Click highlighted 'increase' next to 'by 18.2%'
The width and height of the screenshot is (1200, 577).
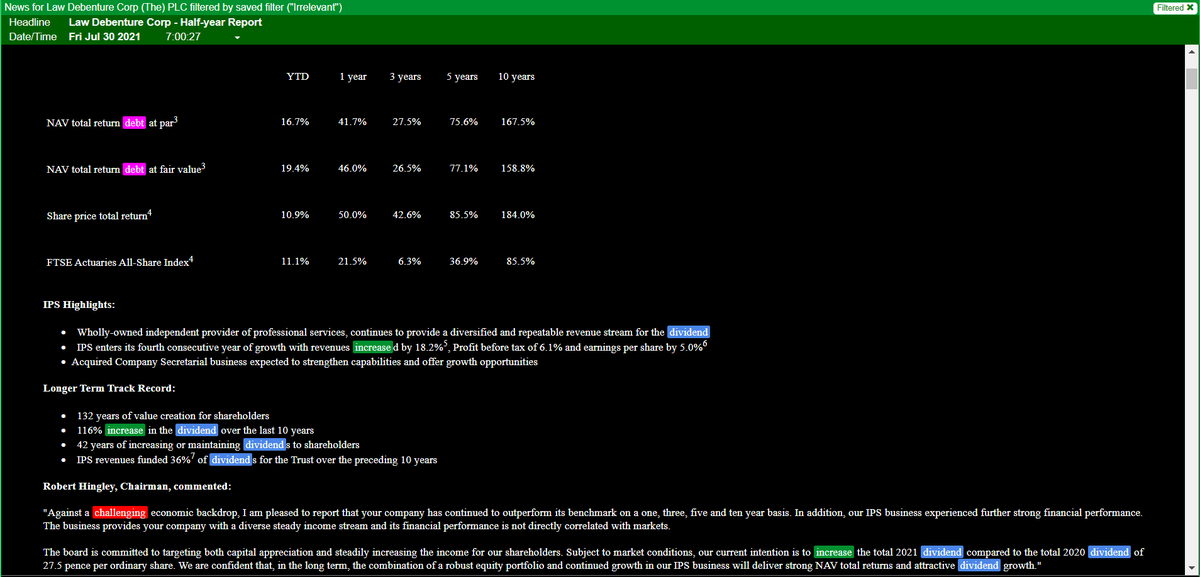[373, 347]
